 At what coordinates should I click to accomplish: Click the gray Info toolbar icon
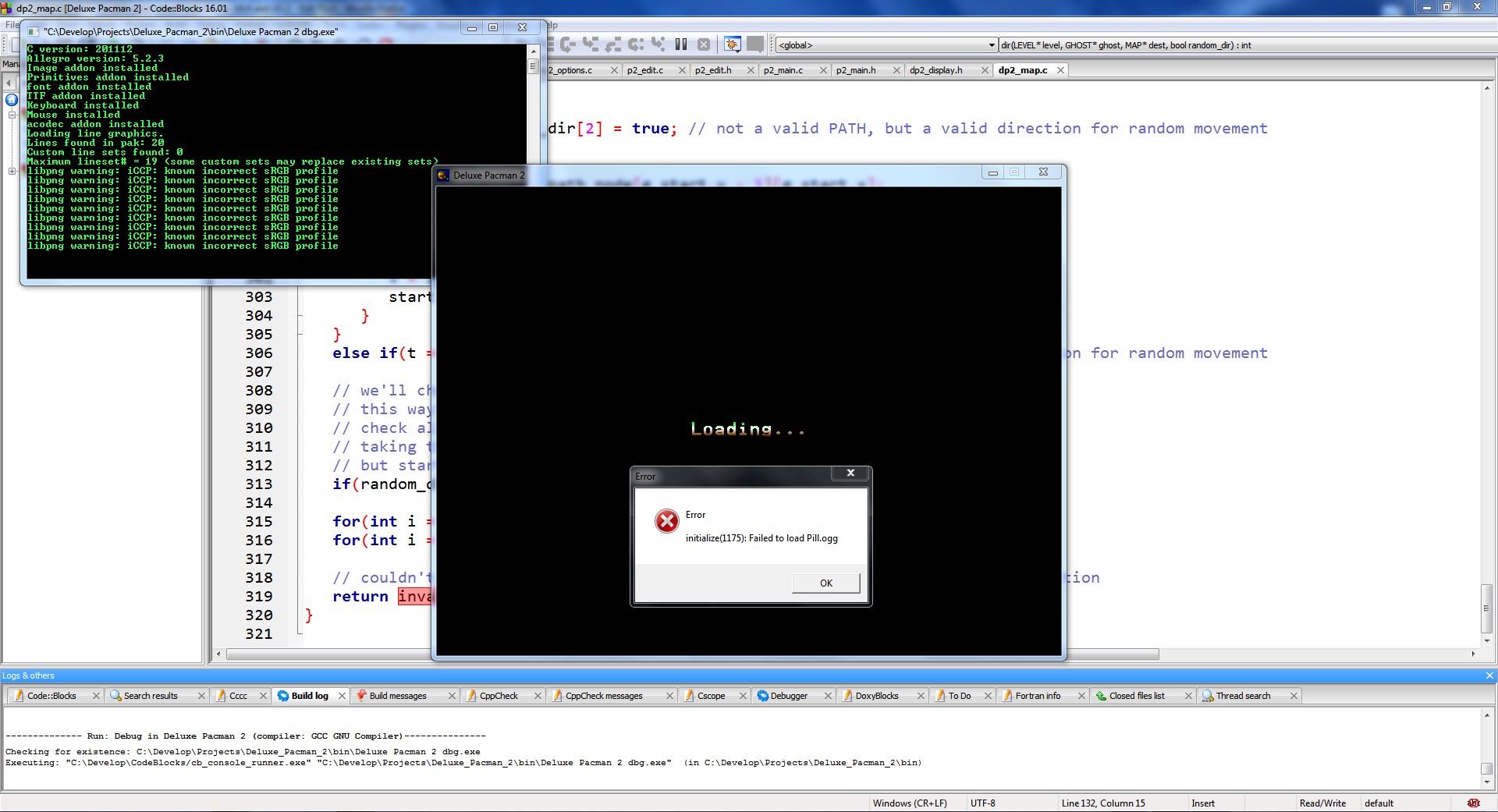coord(755,44)
